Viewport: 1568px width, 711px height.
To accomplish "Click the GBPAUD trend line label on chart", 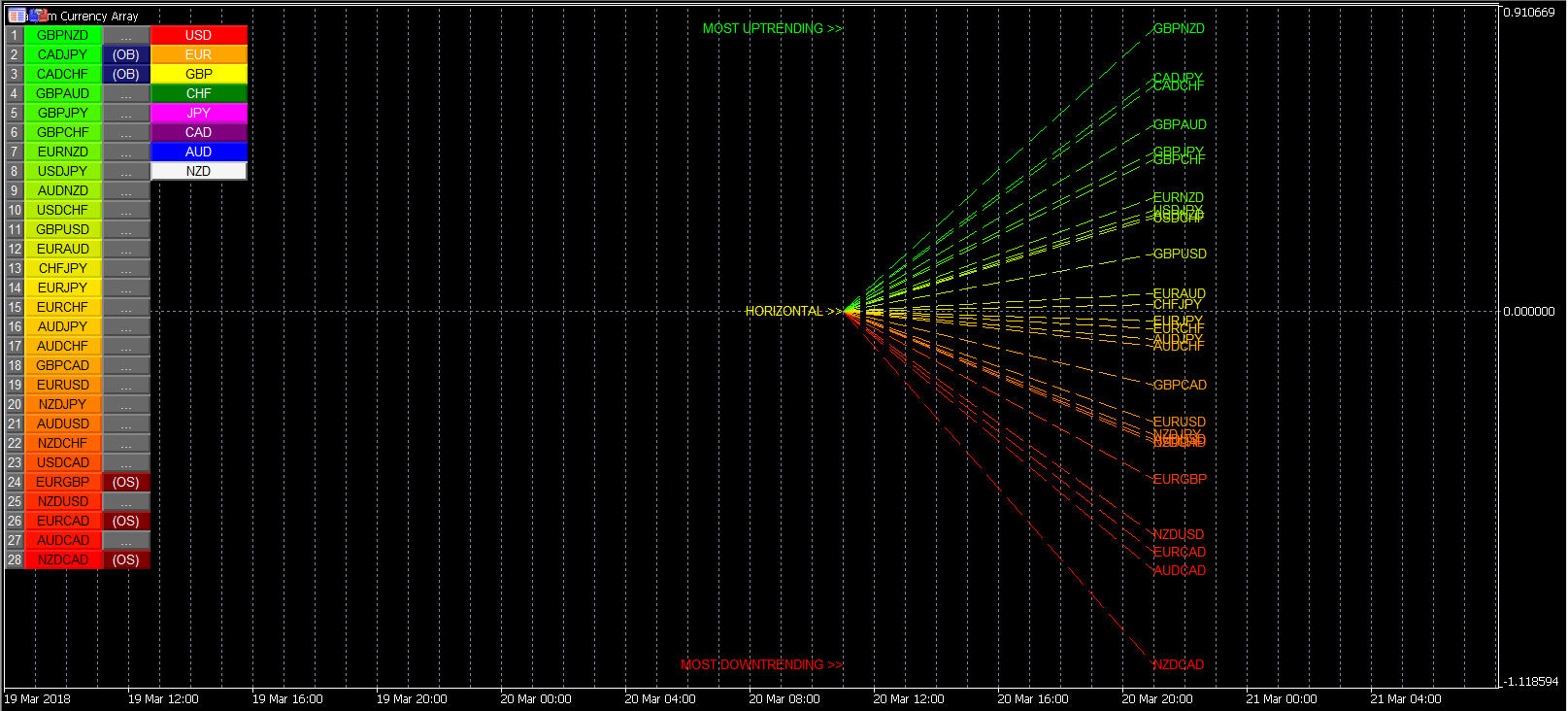I will 1180,124.
